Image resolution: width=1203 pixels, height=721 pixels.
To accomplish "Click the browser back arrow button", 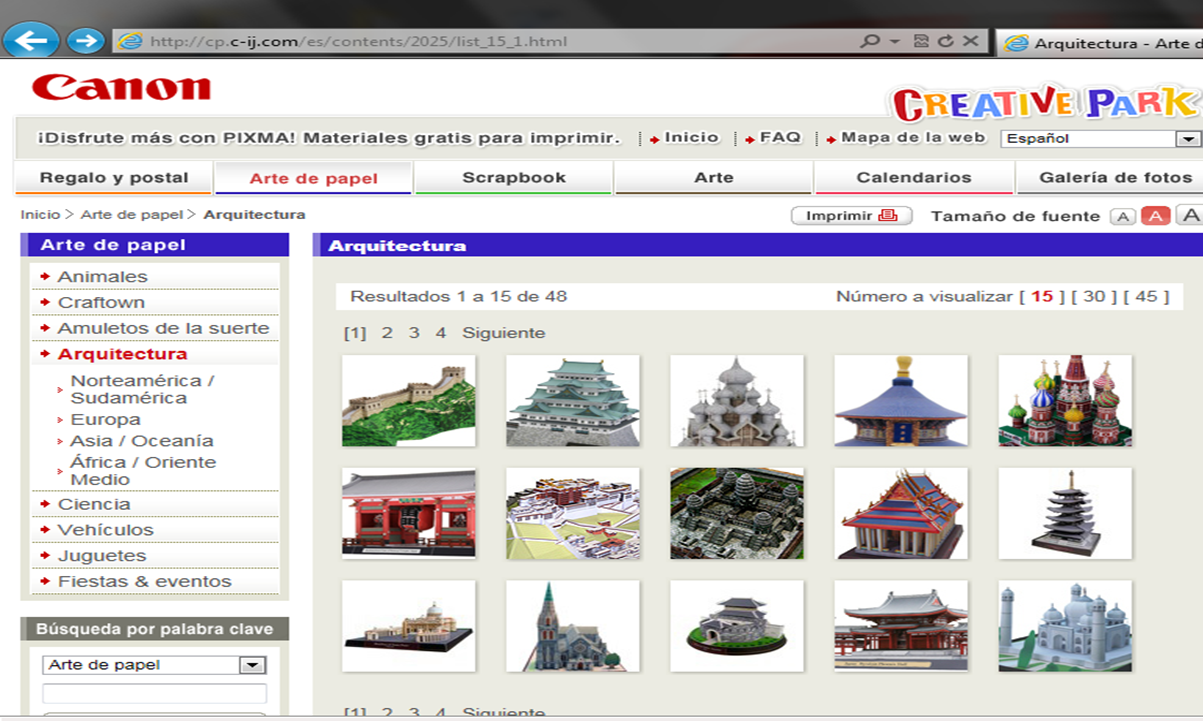I will click(x=30, y=40).
